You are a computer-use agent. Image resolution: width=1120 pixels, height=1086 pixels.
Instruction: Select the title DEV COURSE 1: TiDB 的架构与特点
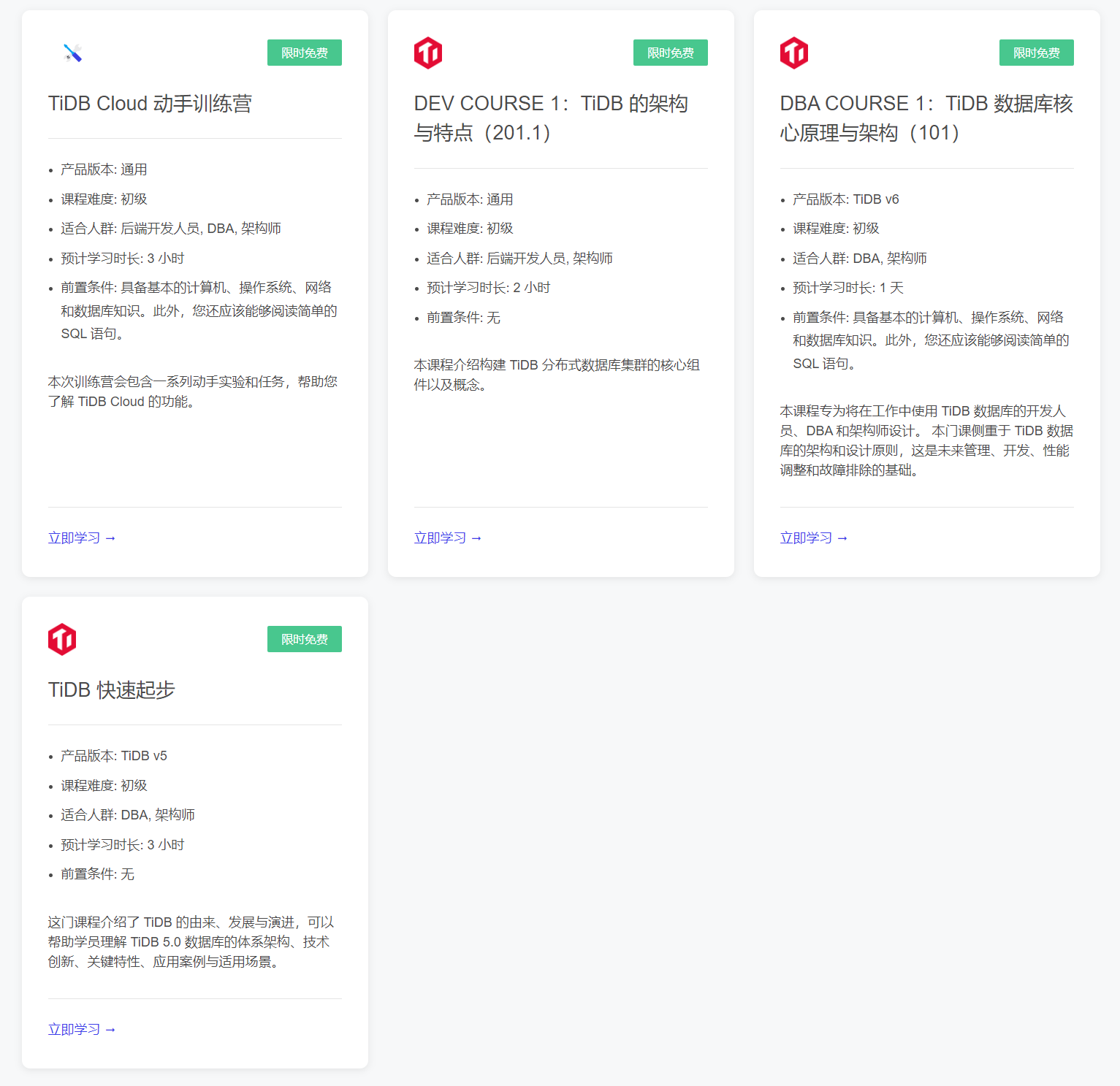click(x=552, y=118)
